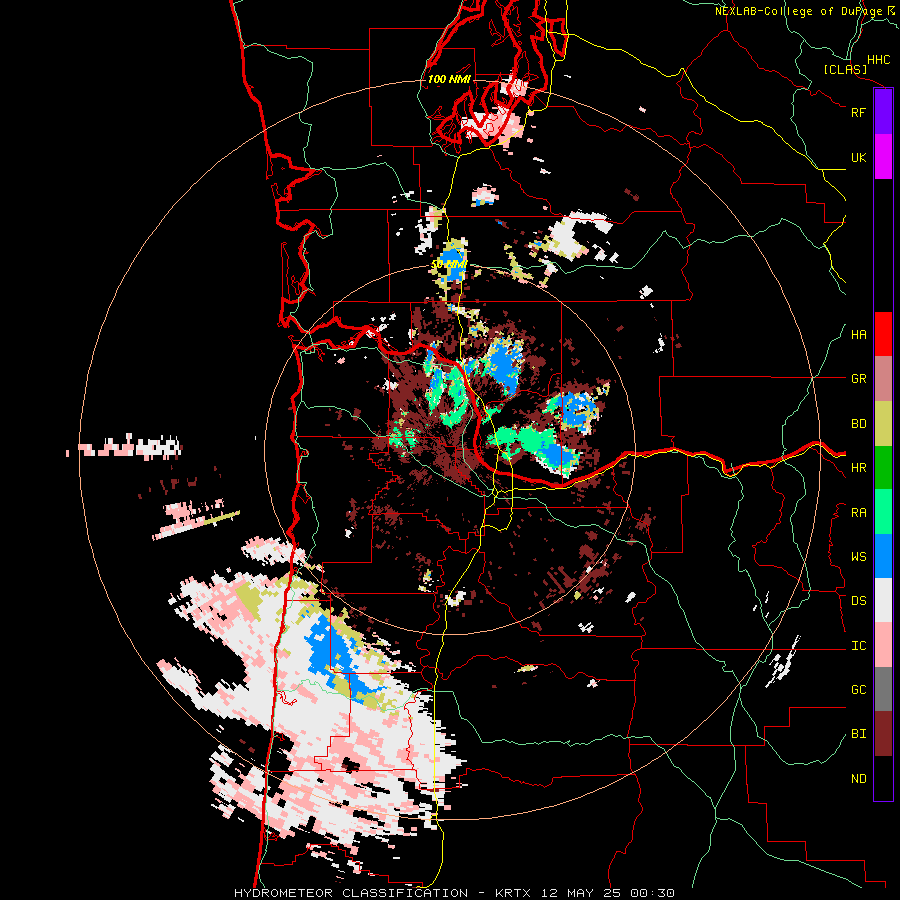Click the [CLAS] label
This screenshot has height=900, width=900.
tap(845, 69)
